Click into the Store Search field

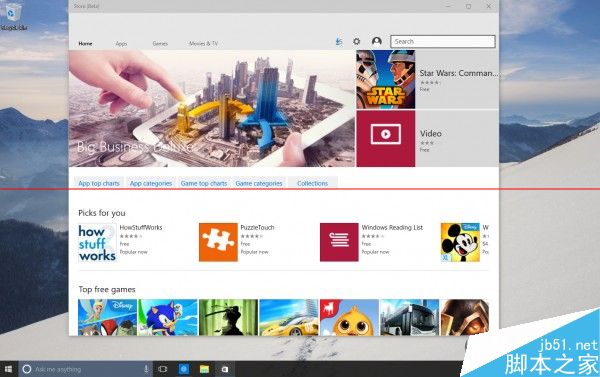[443, 41]
